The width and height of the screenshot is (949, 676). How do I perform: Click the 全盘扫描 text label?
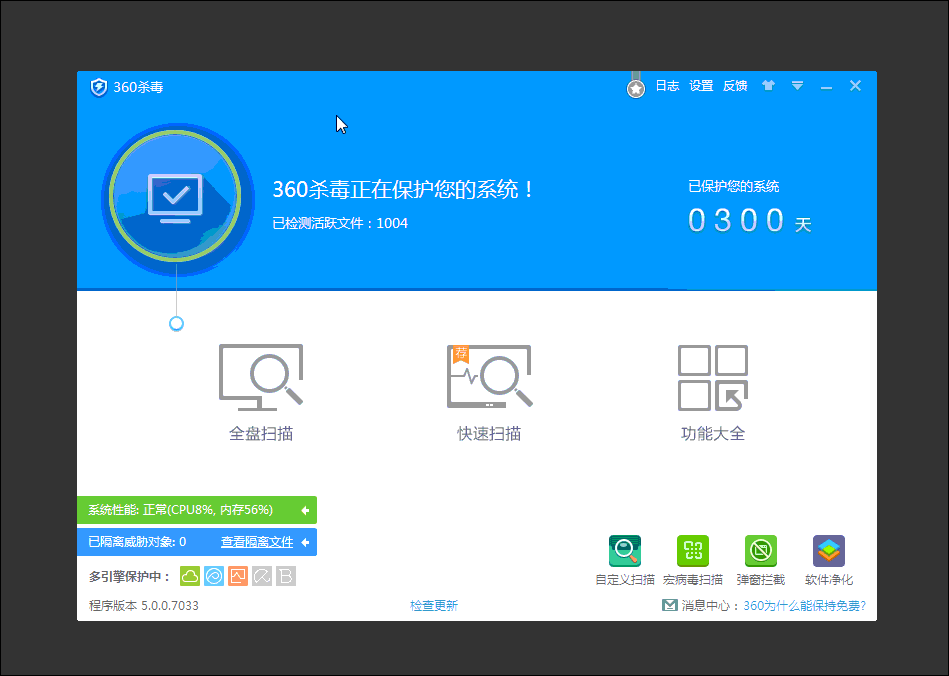click(x=261, y=434)
